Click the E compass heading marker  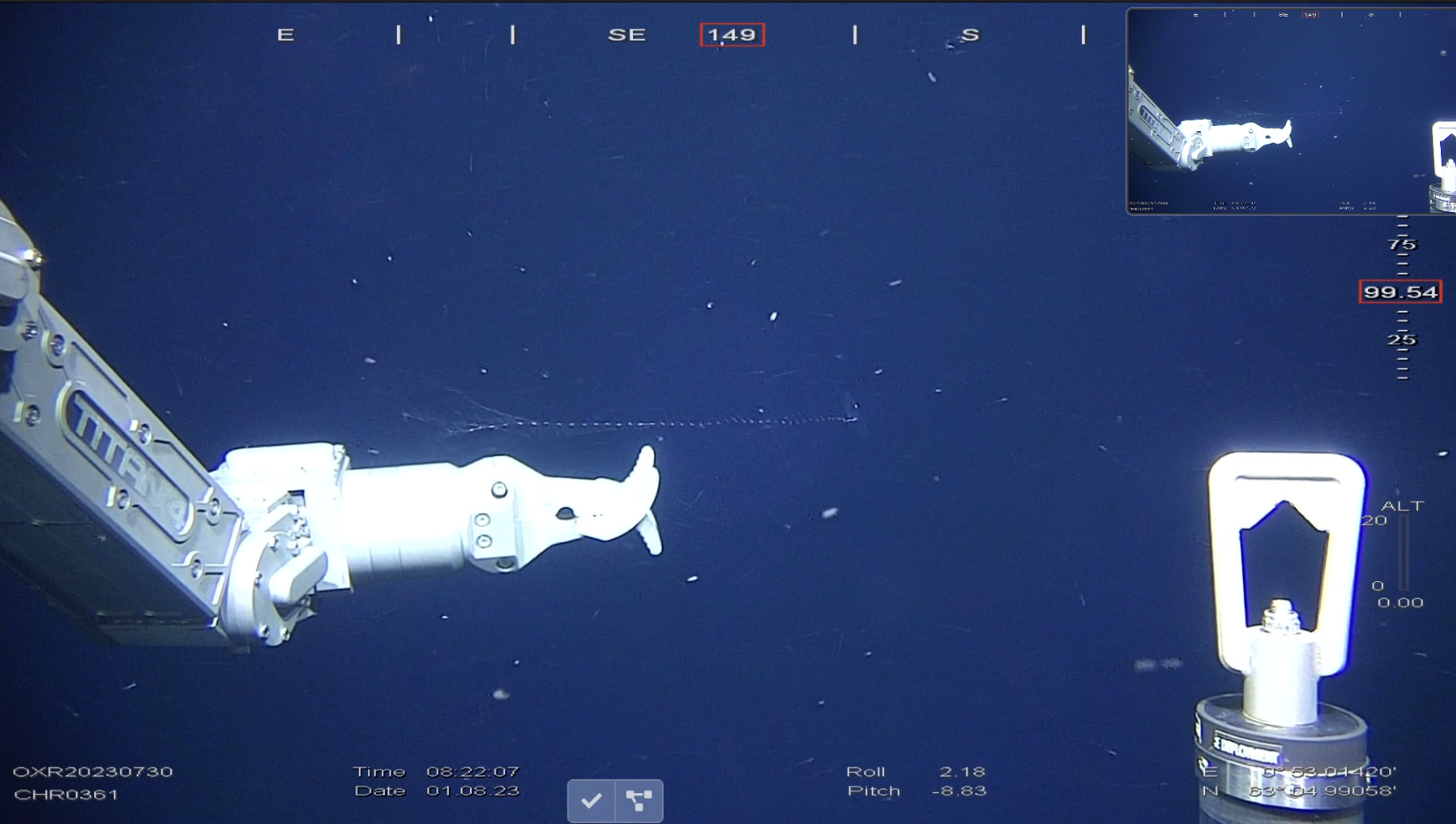[285, 35]
